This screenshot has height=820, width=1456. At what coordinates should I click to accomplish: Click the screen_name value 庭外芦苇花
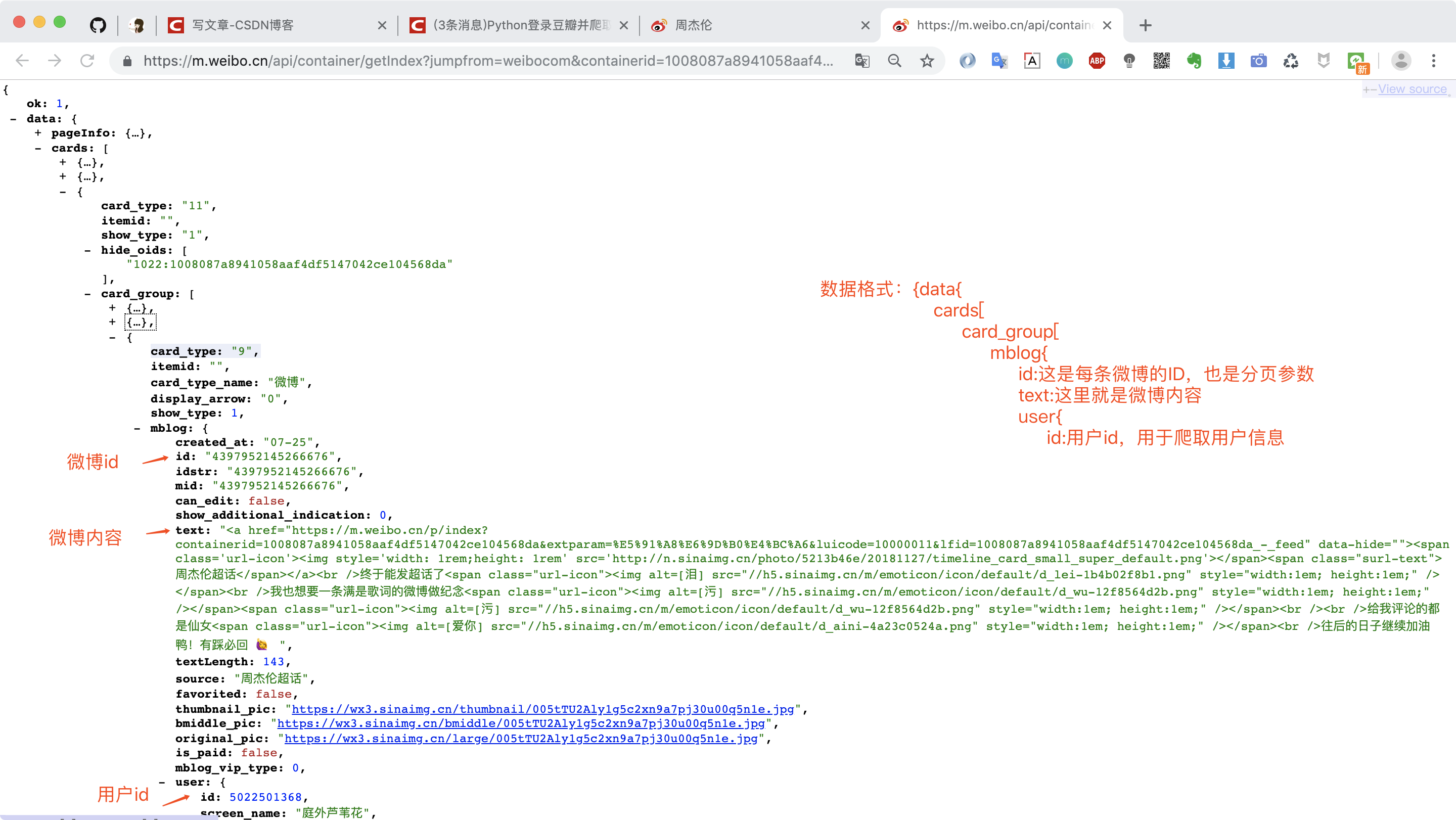coord(332,812)
